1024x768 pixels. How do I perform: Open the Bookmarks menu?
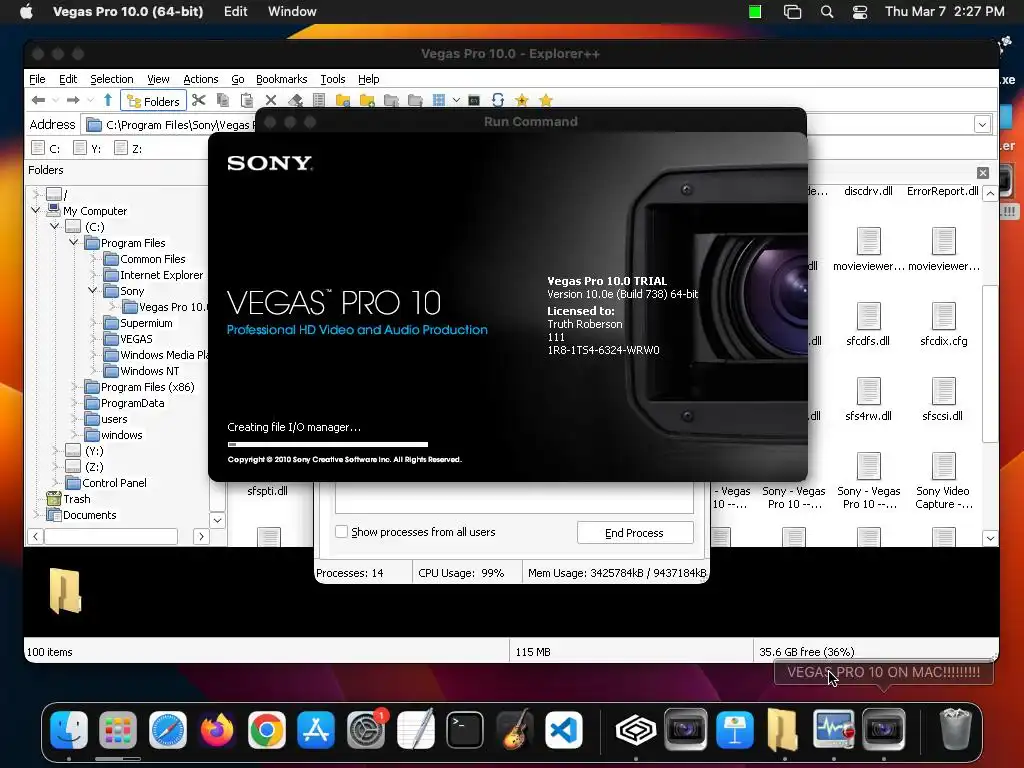281,79
